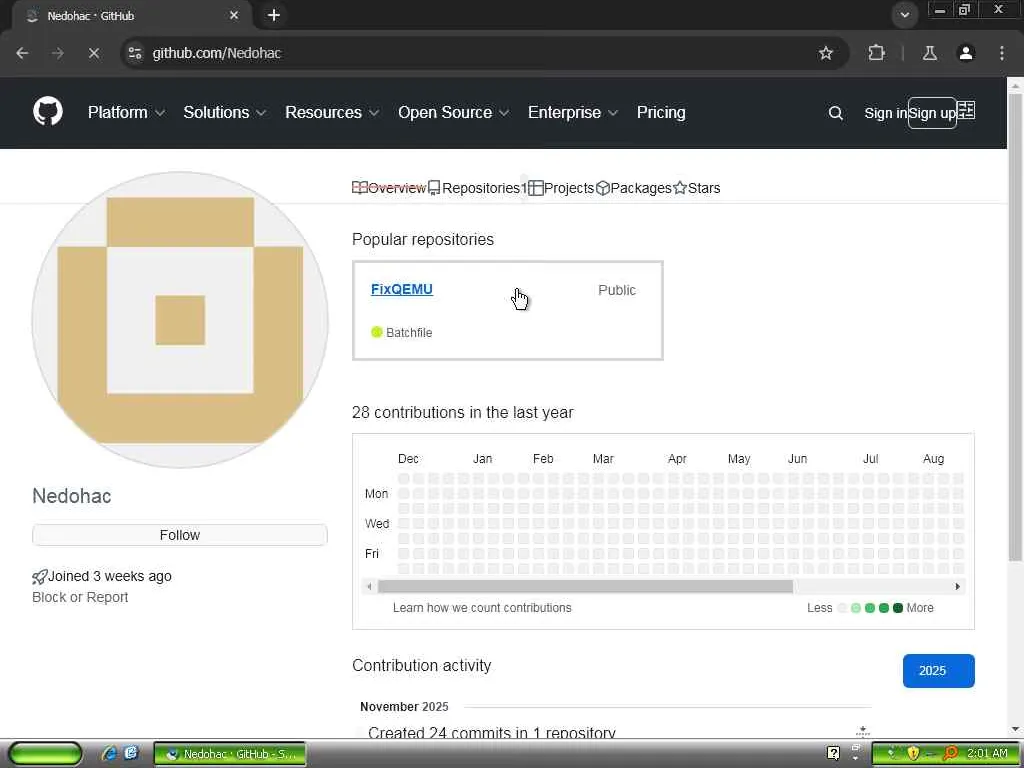The height and width of the screenshot is (768, 1024).
Task: Click the page vertical scrollbar thumb
Action: 1016,327
